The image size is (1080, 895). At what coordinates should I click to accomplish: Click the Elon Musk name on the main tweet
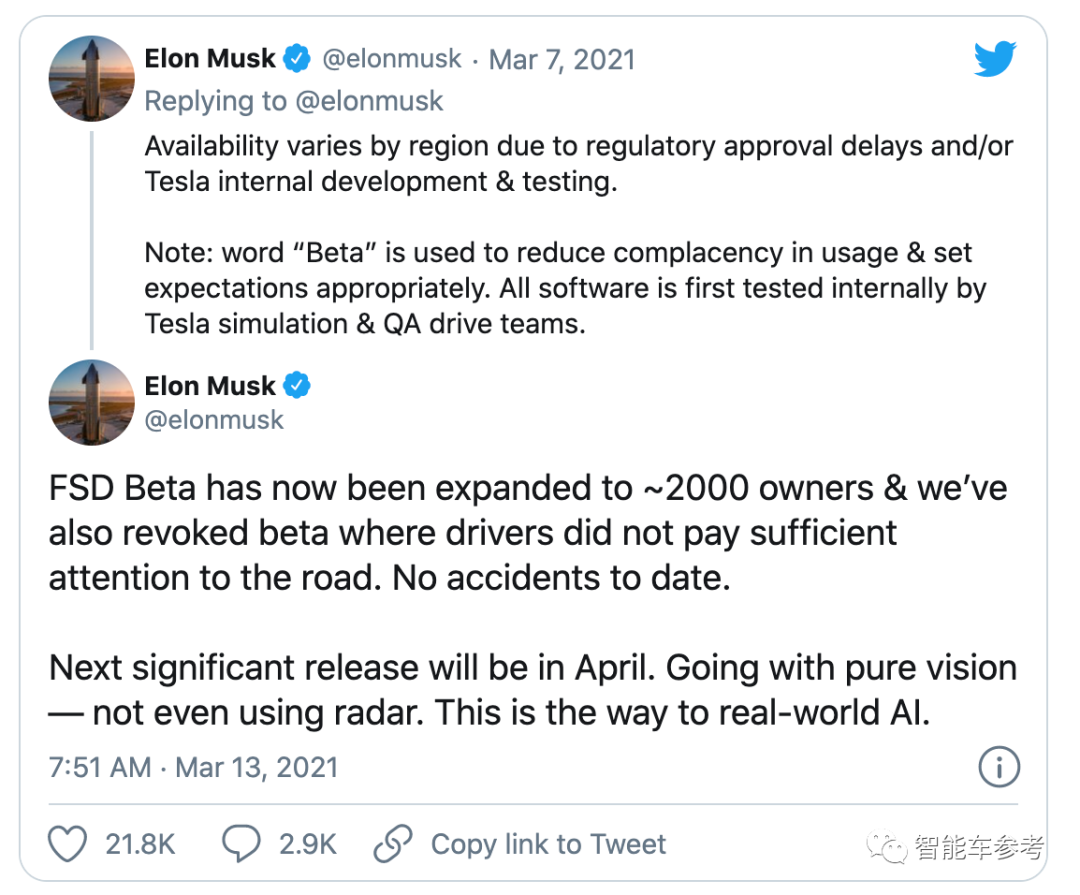tap(210, 386)
